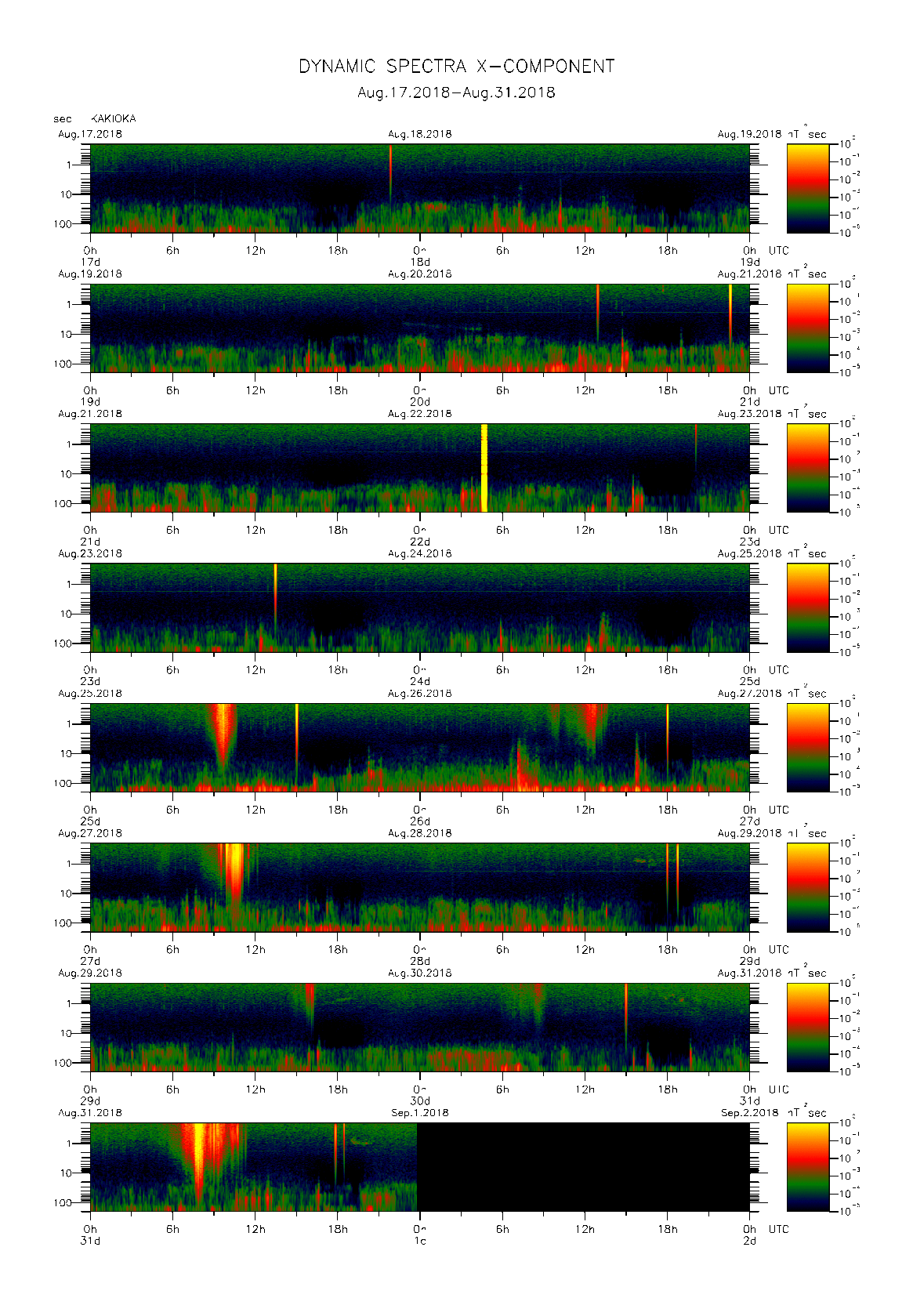
Task: Click the 20d day tick label
Action: pos(420,402)
